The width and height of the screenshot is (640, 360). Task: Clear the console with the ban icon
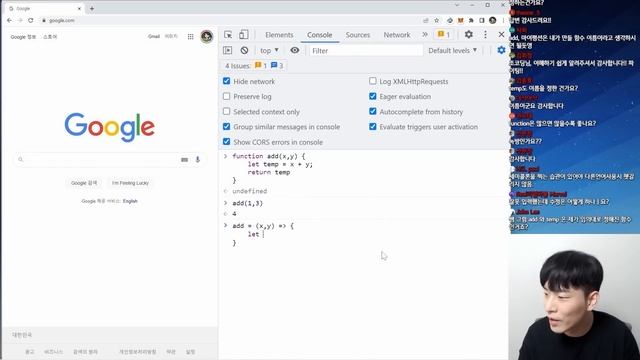(x=244, y=50)
